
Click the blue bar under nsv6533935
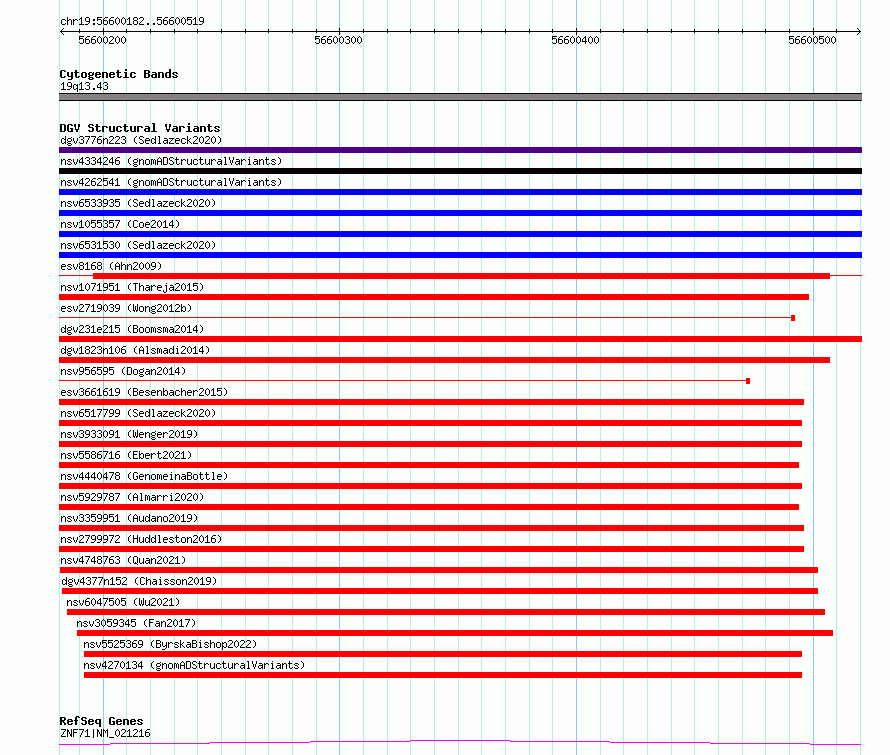[x=460, y=213]
